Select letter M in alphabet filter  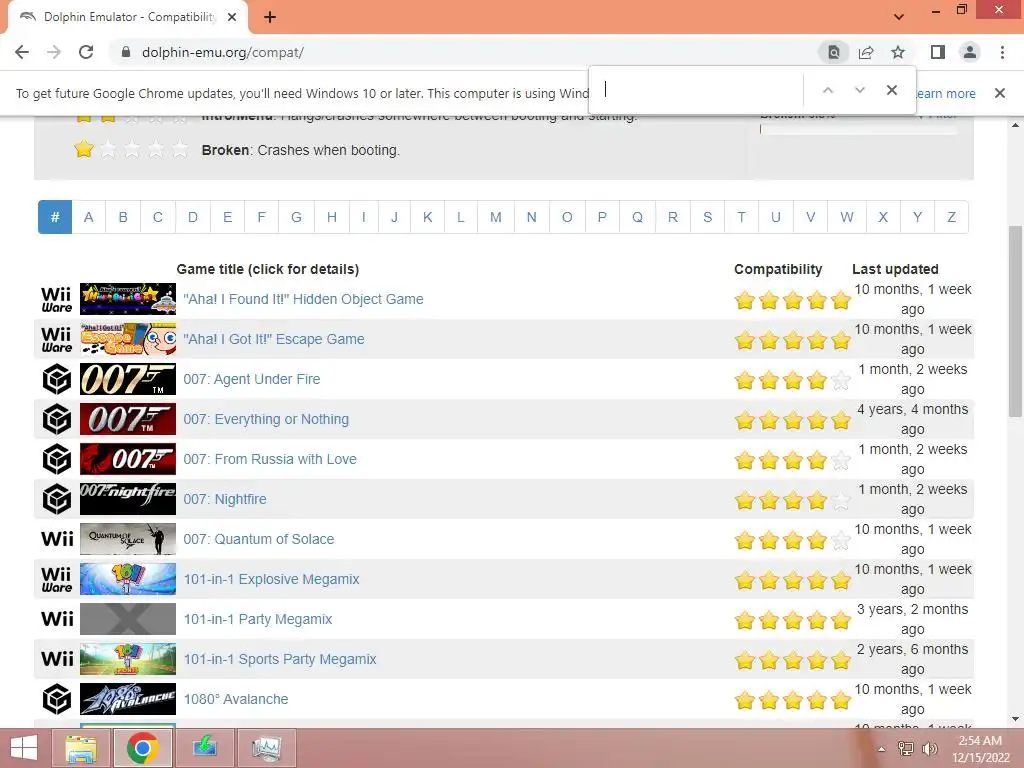pos(496,217)
